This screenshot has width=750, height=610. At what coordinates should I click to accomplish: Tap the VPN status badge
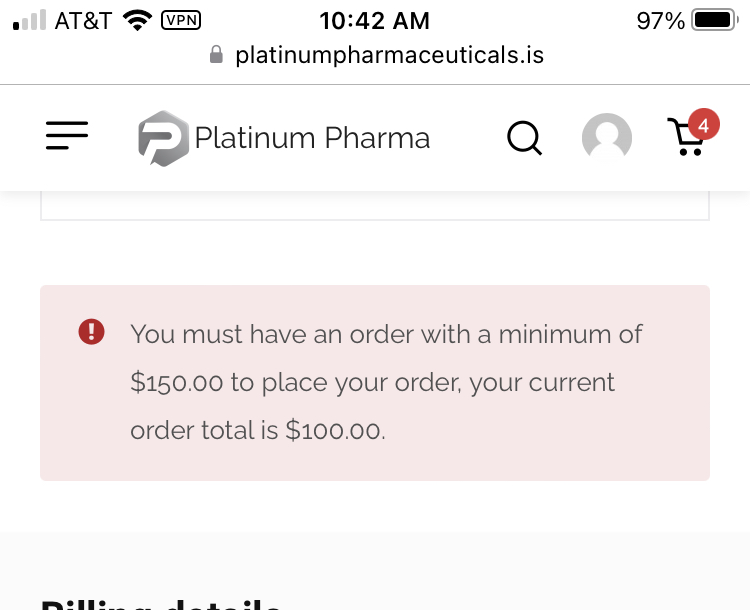pyautogui.click(x=180, y=20)
